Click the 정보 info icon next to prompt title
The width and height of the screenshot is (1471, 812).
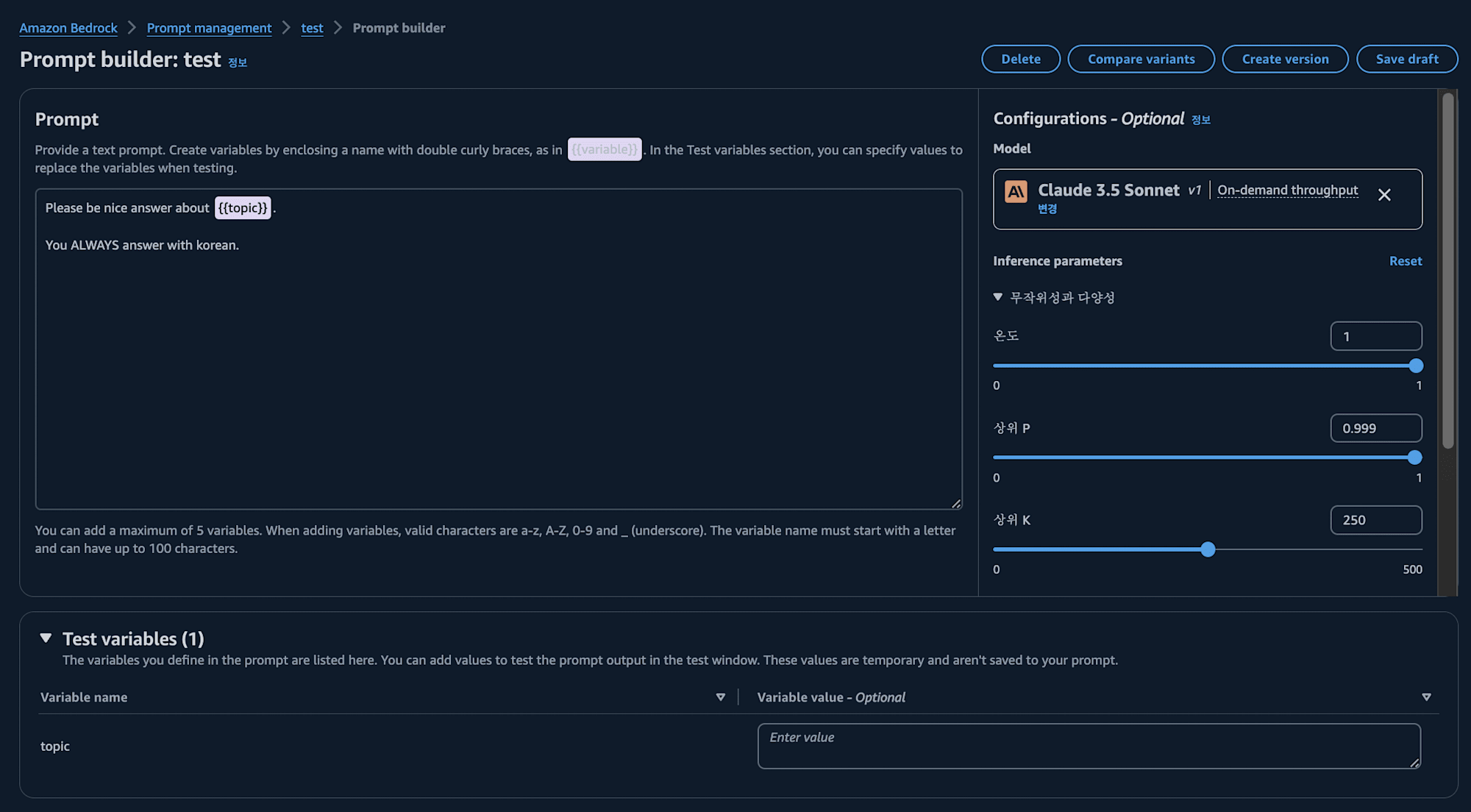[237, 62]
